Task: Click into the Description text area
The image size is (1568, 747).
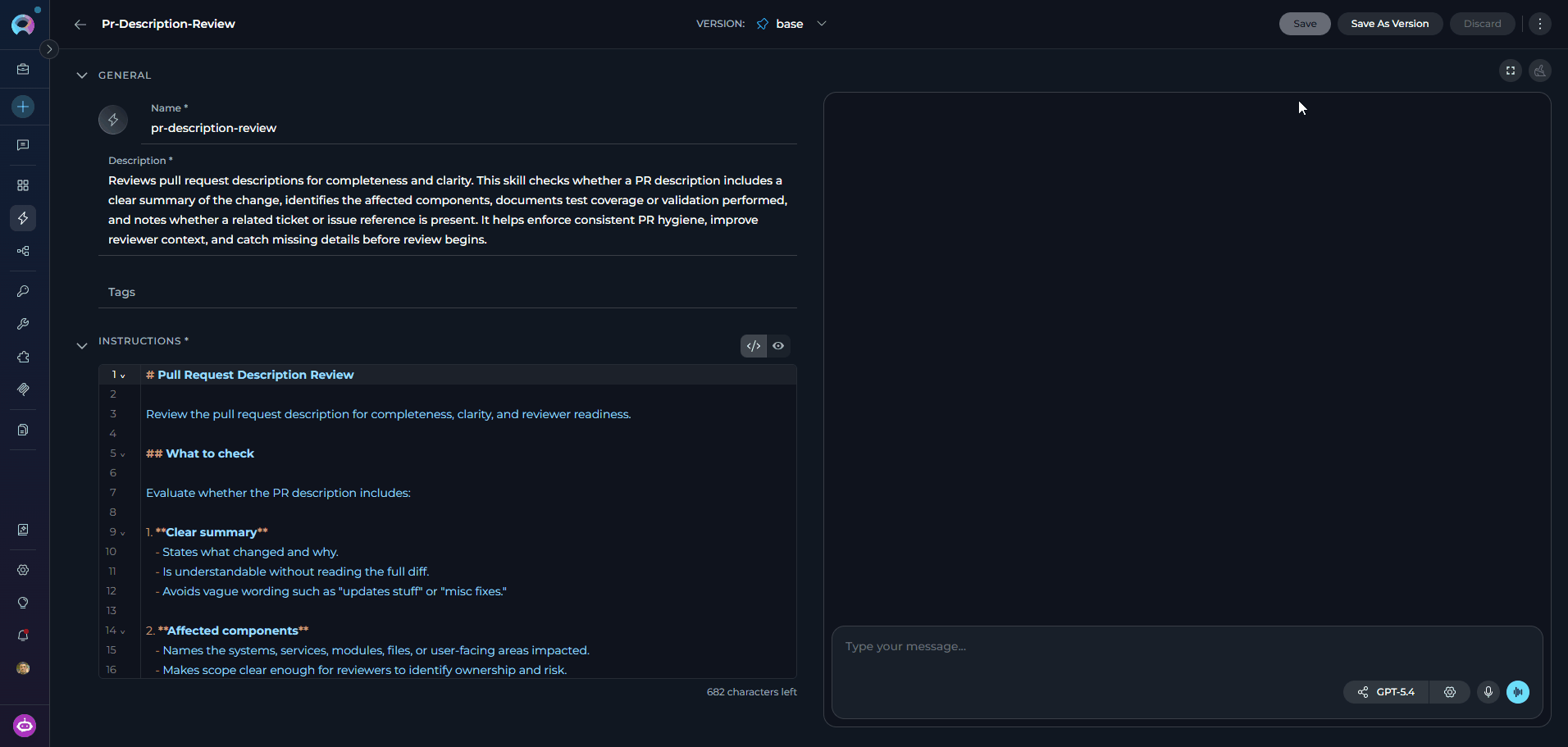Action: click(448, 210)
